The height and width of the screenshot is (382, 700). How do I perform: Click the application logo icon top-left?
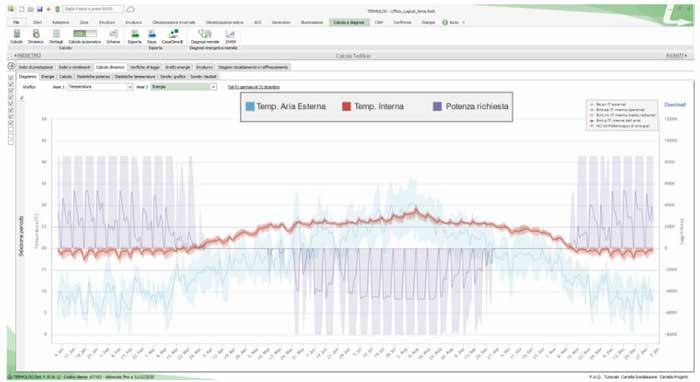(11, 9)
